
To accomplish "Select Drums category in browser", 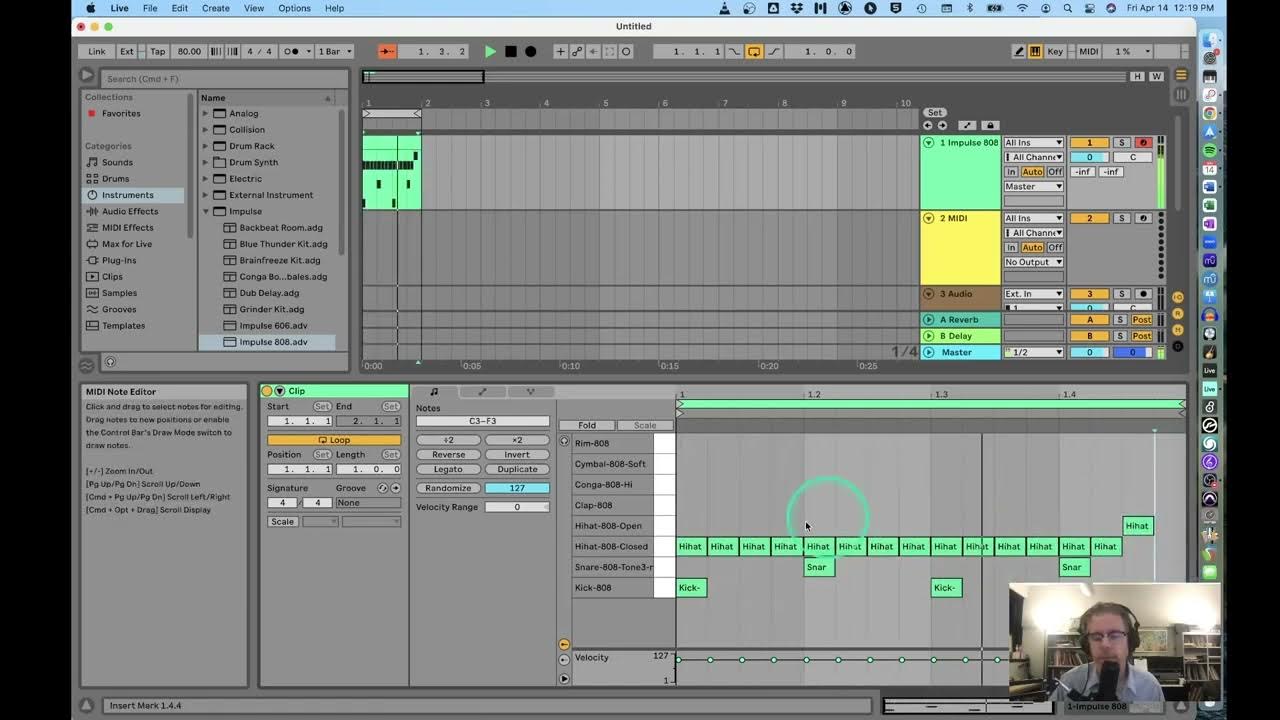I will pyautogui.click(x=116, y=178).
